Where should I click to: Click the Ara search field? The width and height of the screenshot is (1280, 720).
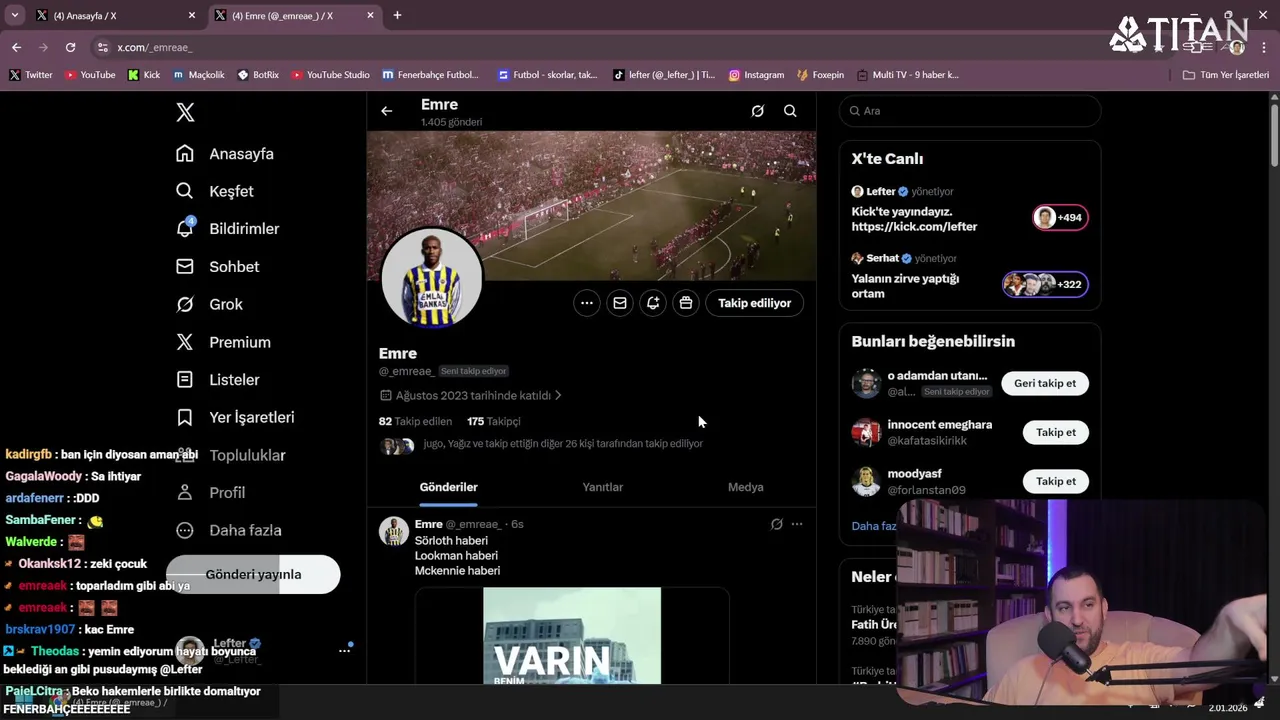tap(970, 111)
